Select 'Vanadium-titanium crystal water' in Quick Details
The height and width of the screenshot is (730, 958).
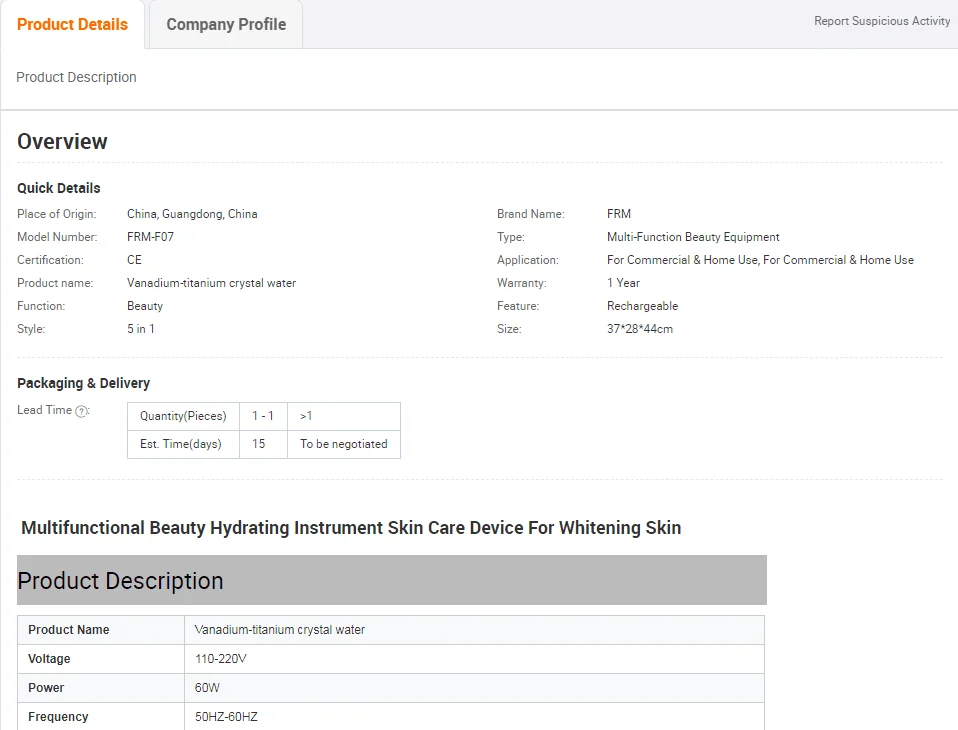click(211, 283)
